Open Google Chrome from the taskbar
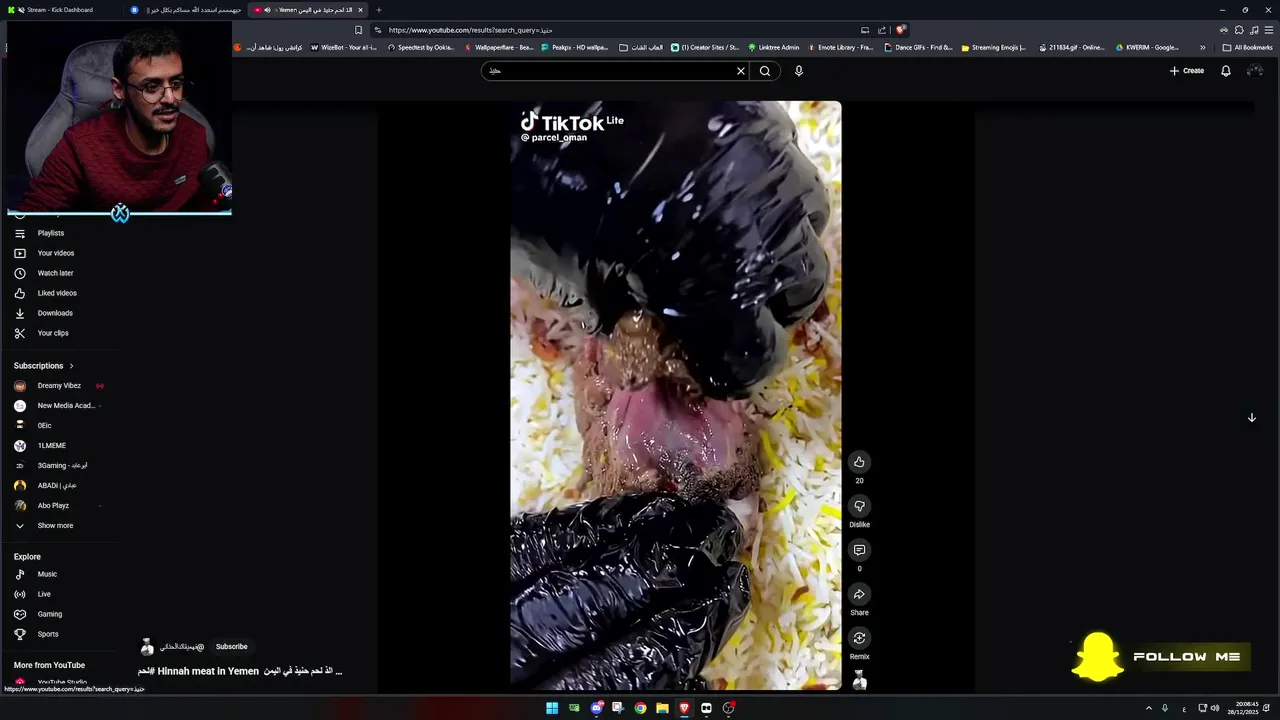 pos(640,708)
